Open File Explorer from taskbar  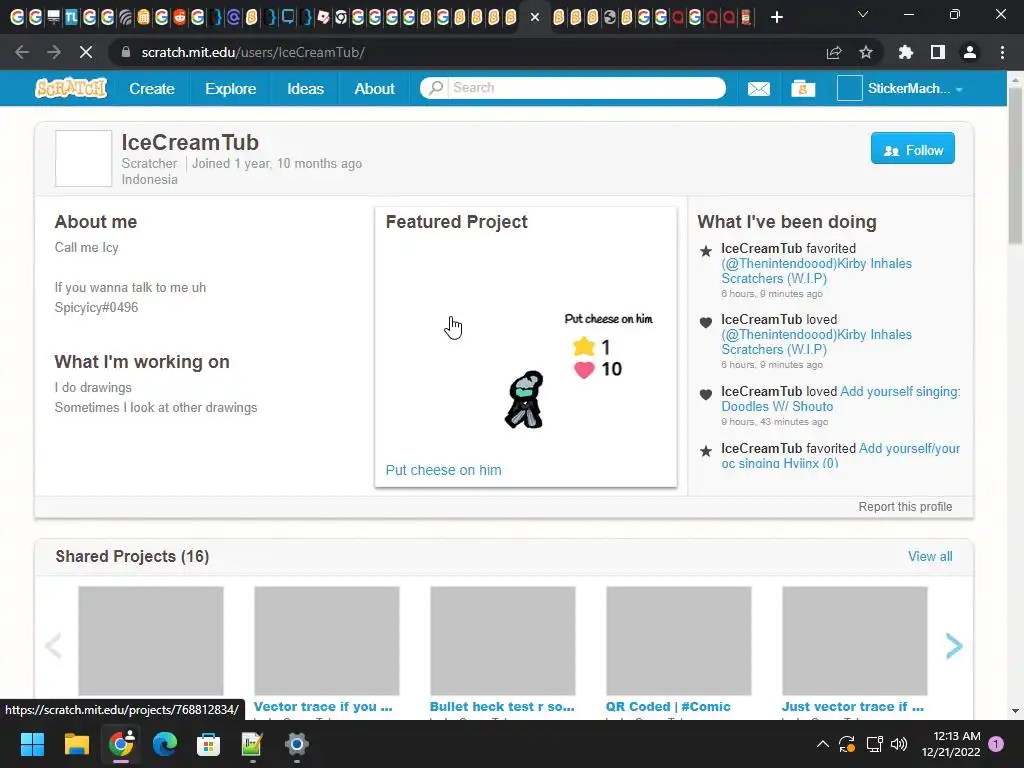click(x=76, y=744)
